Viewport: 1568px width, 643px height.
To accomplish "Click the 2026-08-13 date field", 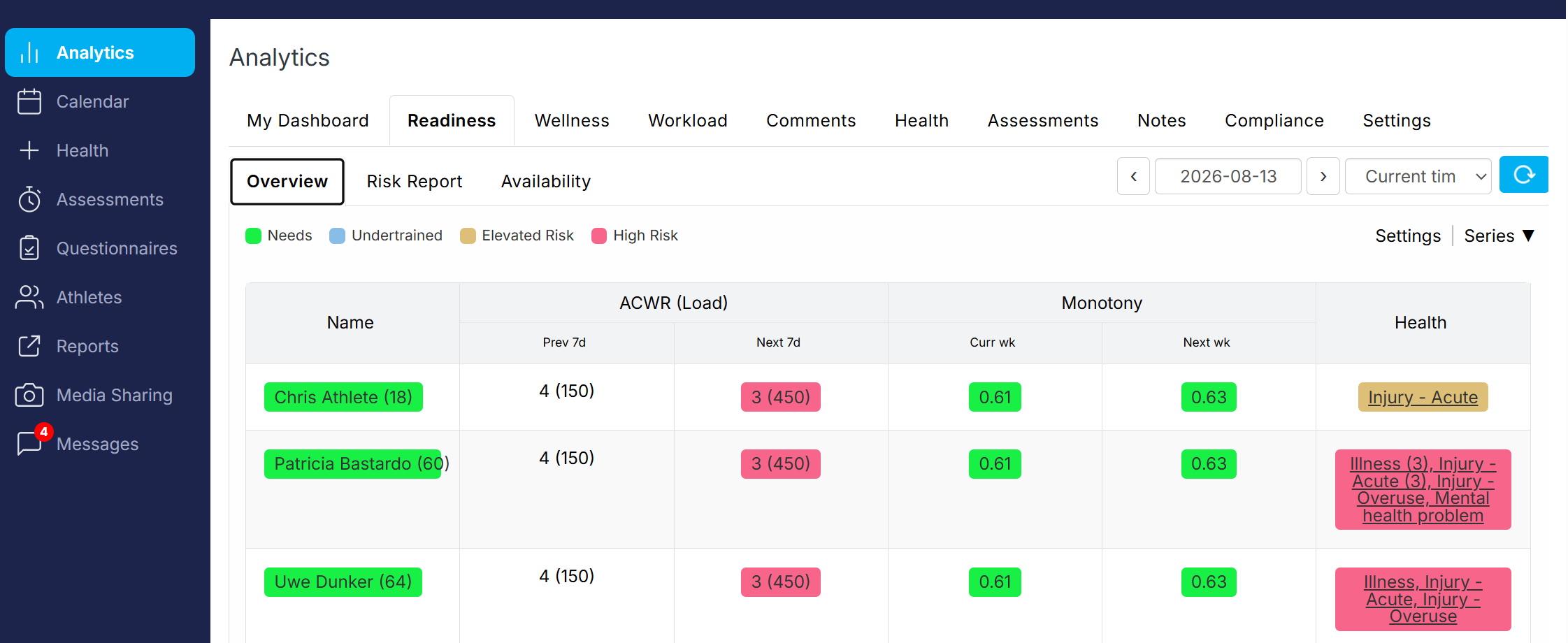I will (1228, 176).
